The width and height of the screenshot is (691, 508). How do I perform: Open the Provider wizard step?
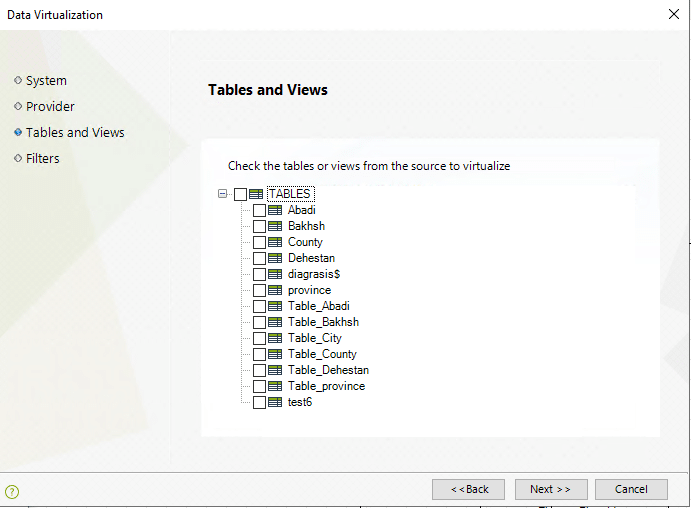pyautogui.click(x=50, y=107)
